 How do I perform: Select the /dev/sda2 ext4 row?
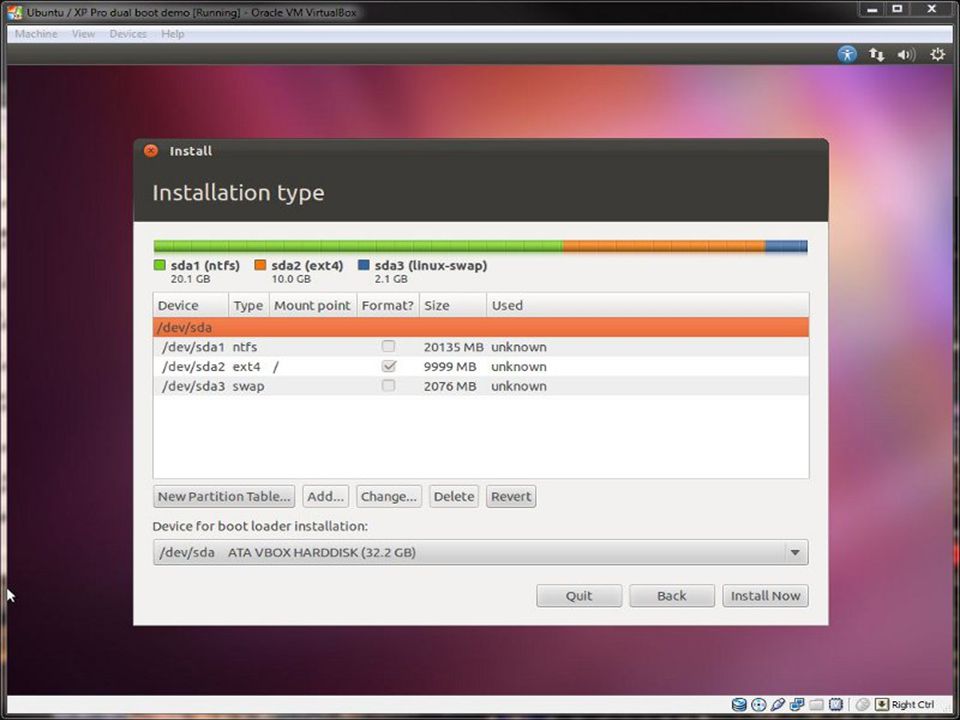pos(481,366)
